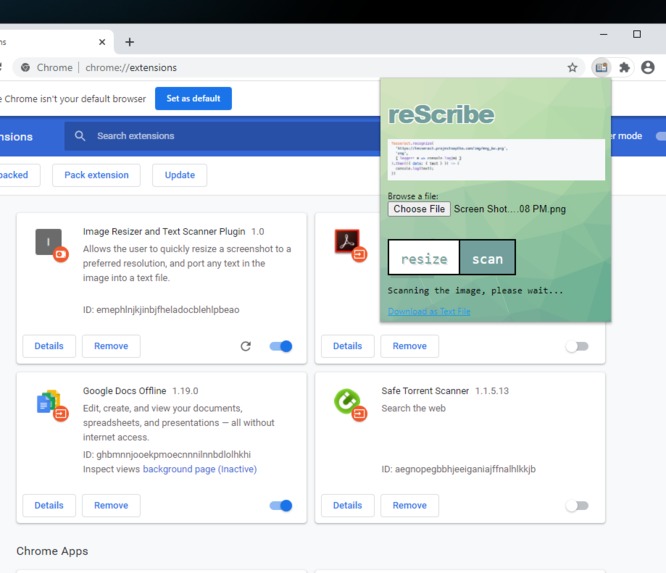Viewport: 666px width, 573px height.
Task: Remove the Image Resizer plugin
Action: click(111, 346)
